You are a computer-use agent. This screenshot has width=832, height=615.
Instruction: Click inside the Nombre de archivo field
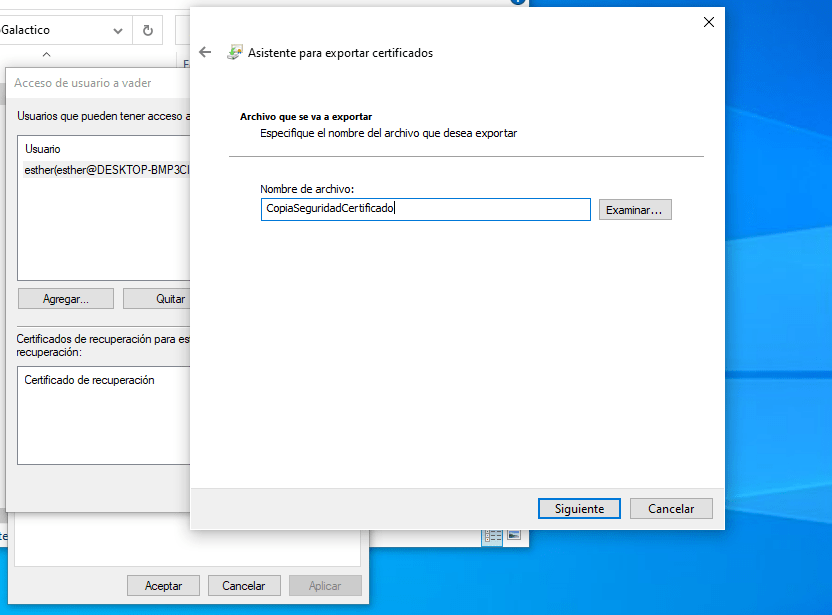click(425, 209)
